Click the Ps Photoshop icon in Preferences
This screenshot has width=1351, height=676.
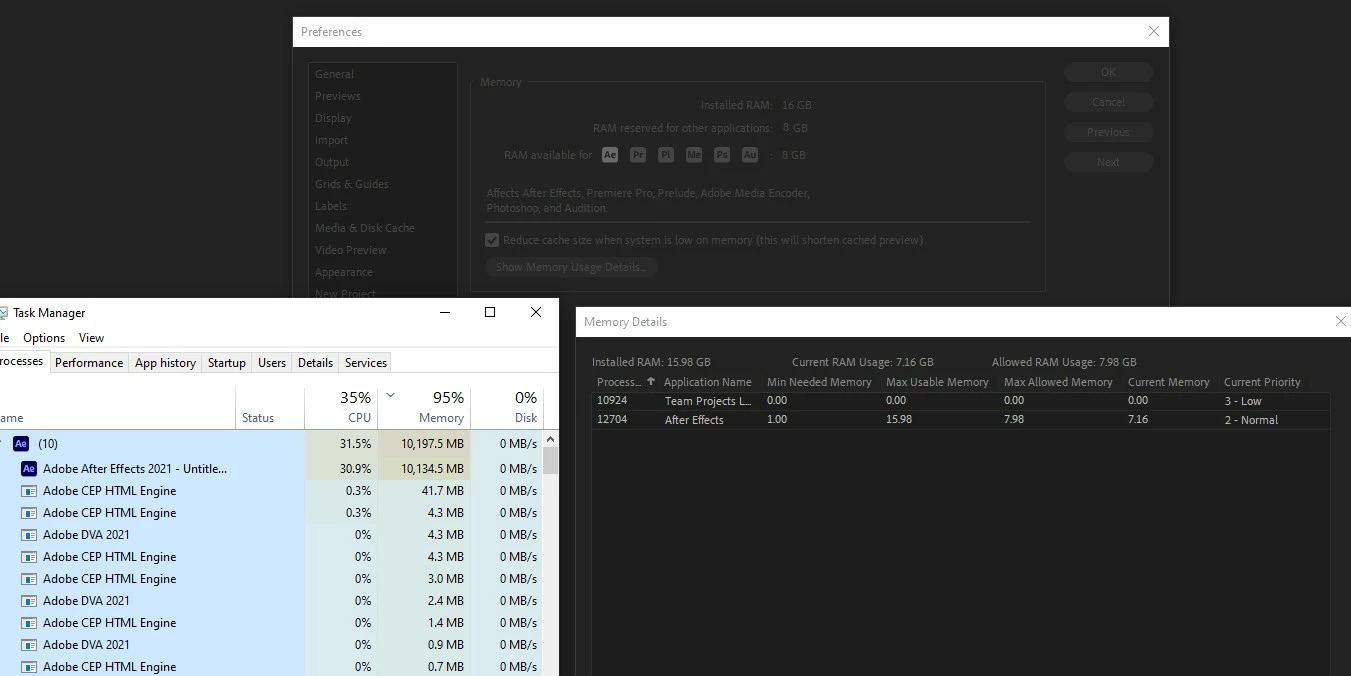pos(722,155)
